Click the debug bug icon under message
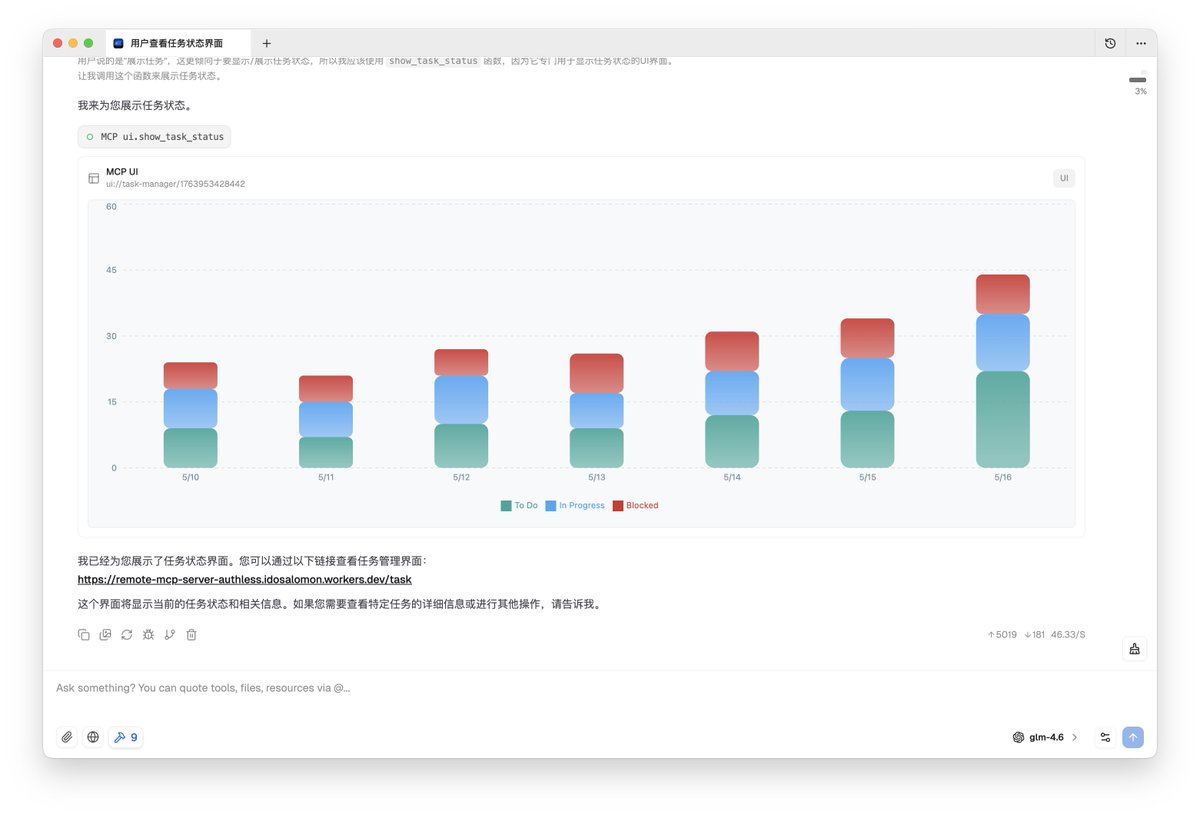 point(148,634)
